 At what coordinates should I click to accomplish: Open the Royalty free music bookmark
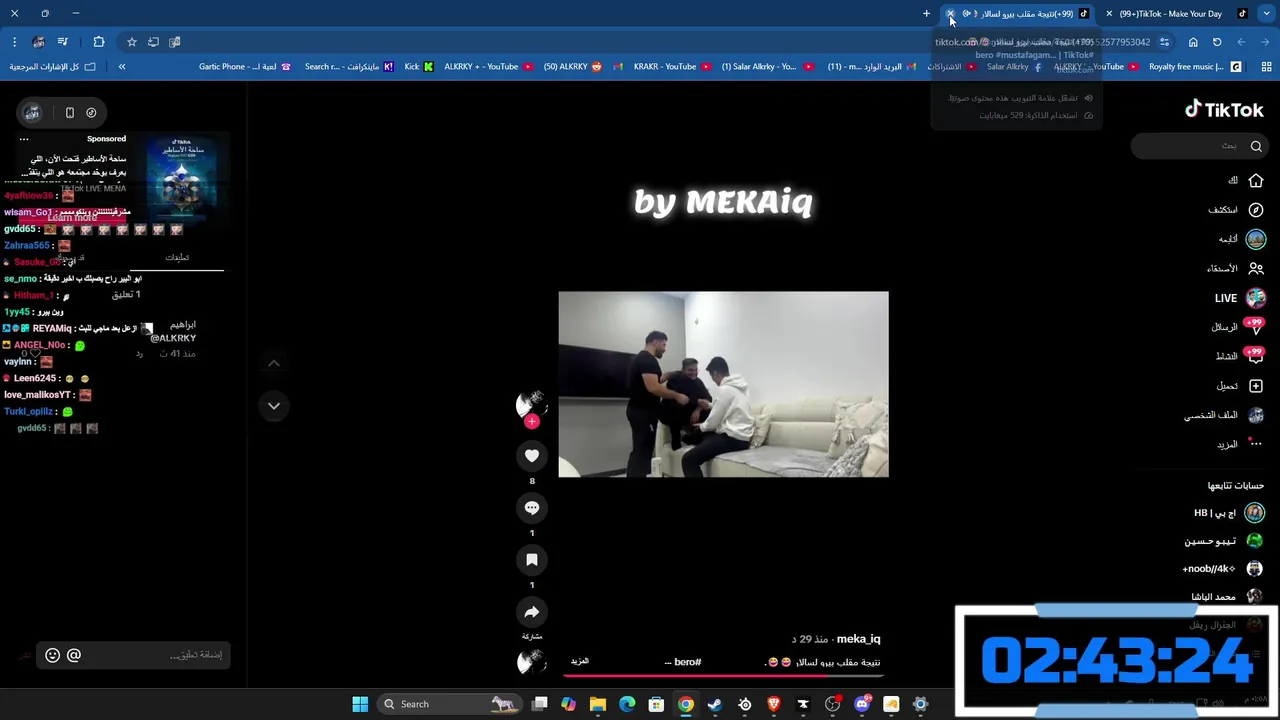coord(1194,67)
